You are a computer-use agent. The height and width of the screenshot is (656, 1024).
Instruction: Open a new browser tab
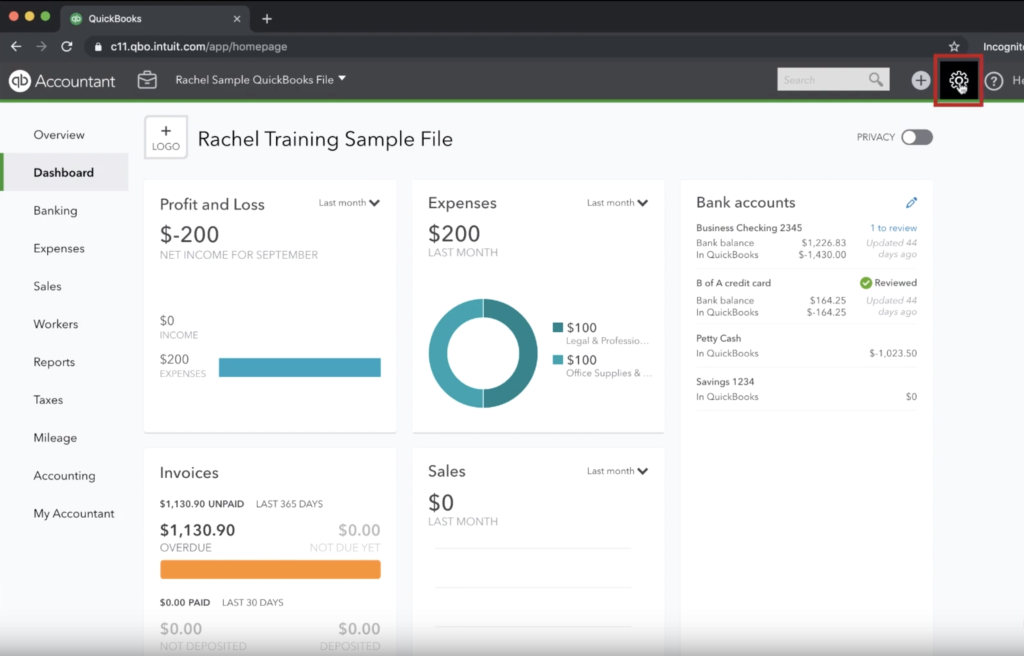[x=266, y=19]
